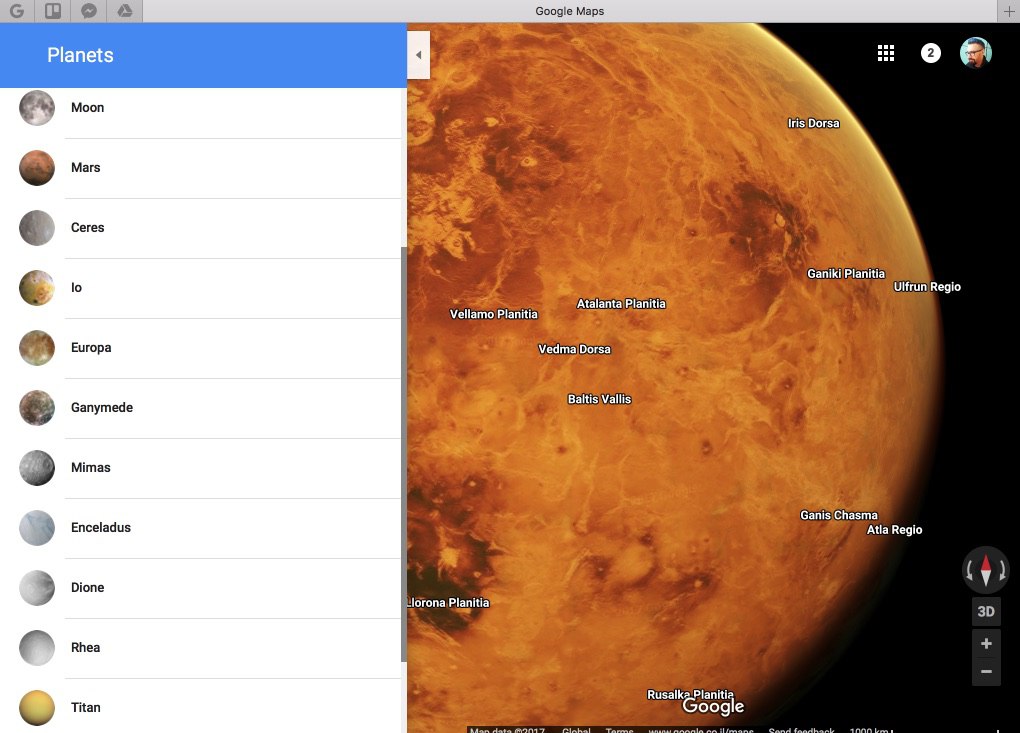
Task: Zoom out with the minus button
Action: (986, 671)
